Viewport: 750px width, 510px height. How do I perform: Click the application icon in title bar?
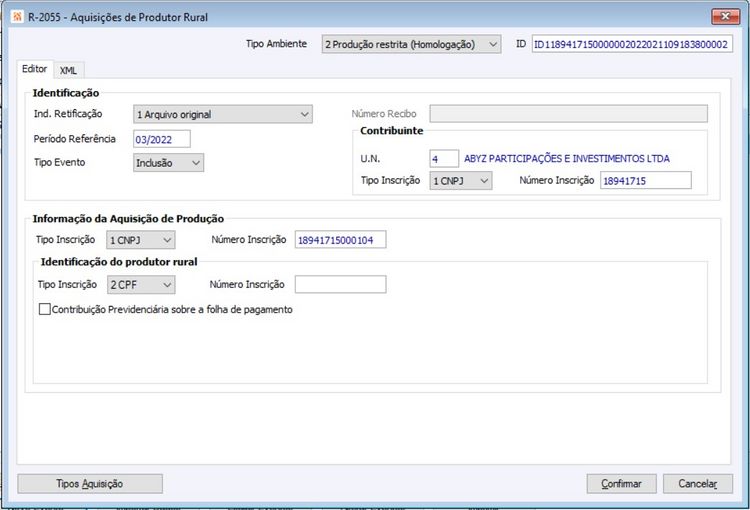[17, 17]
